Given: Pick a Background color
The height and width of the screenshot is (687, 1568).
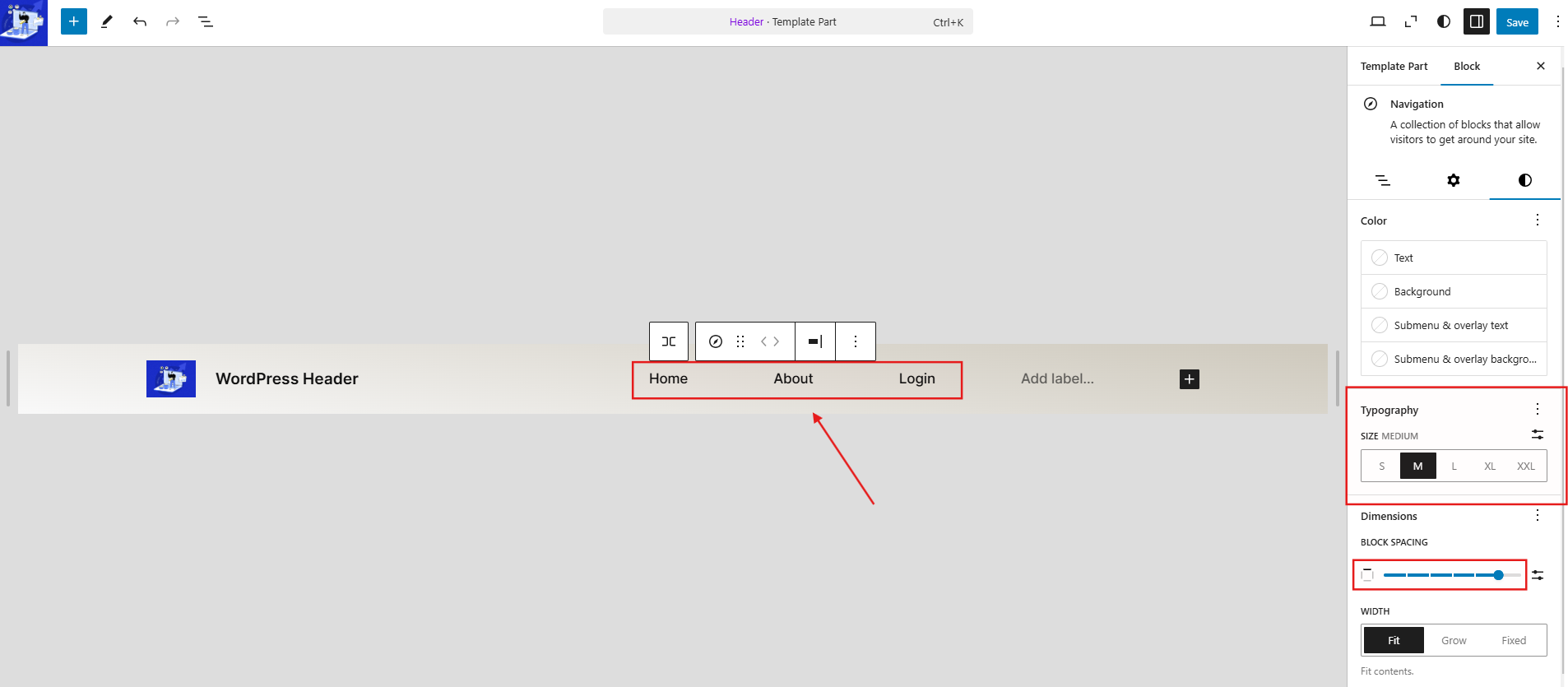Looking at the screenshot, I should (x=1454, y=292).
